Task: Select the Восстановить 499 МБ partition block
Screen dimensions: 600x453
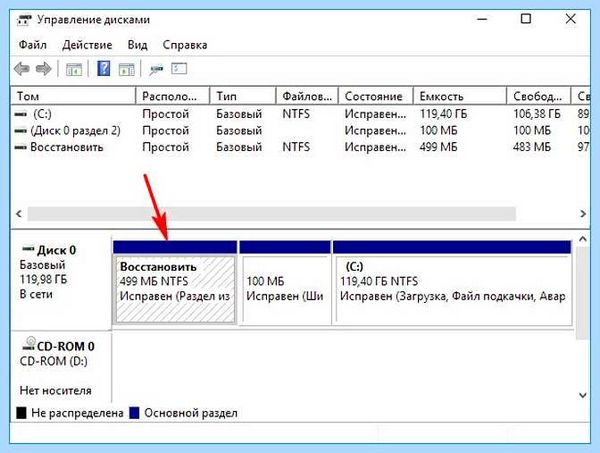Action: 175,284
